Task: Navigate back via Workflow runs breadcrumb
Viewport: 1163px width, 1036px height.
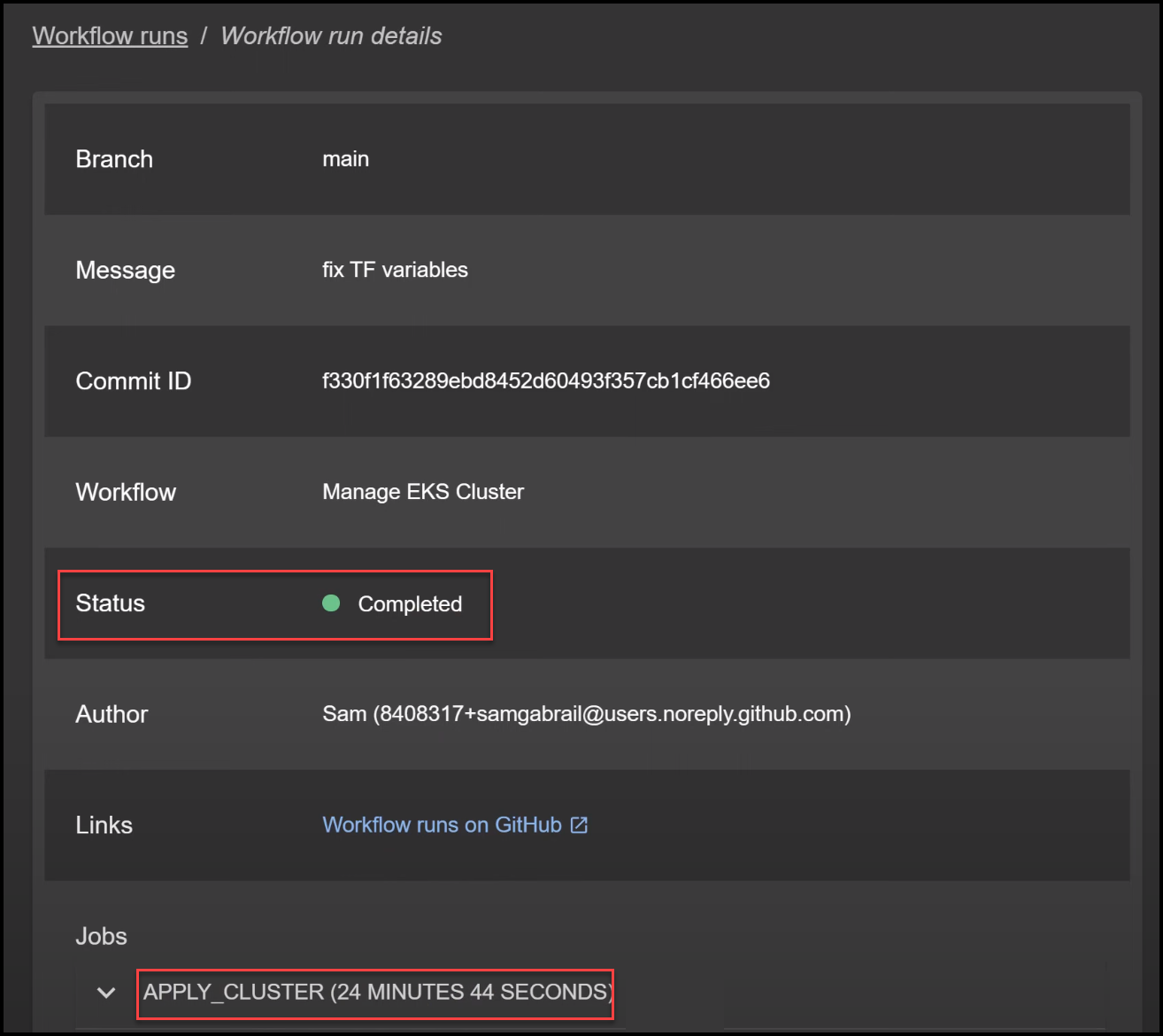Action: pos(110,35)
